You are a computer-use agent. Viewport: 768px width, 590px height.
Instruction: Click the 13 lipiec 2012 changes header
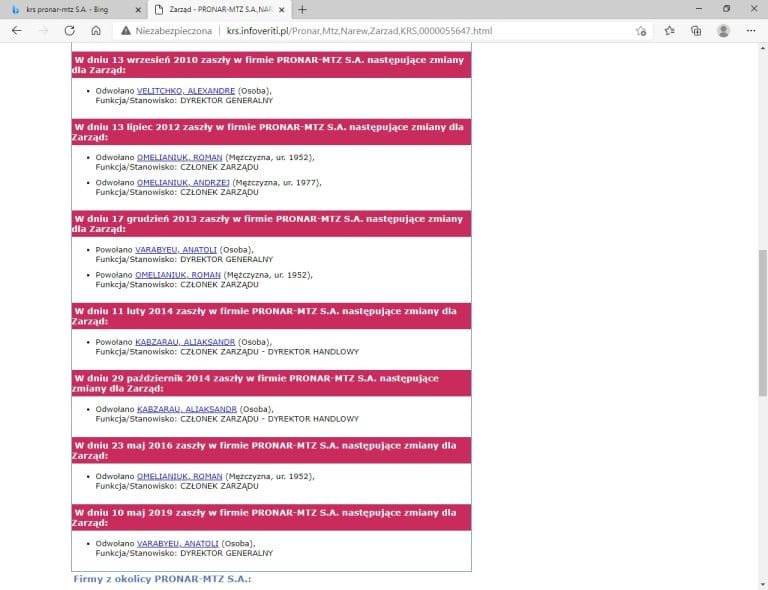click(271, 132)
